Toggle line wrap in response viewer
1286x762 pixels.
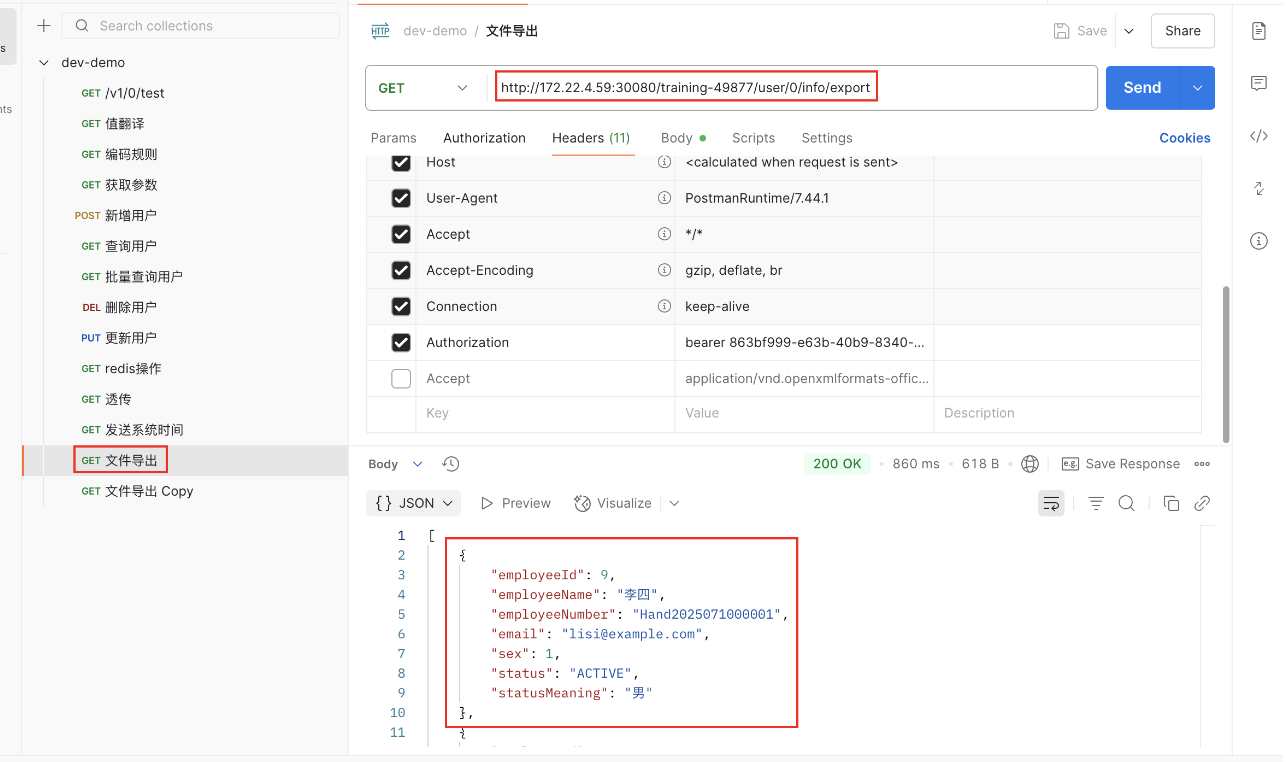point(1050,503)
